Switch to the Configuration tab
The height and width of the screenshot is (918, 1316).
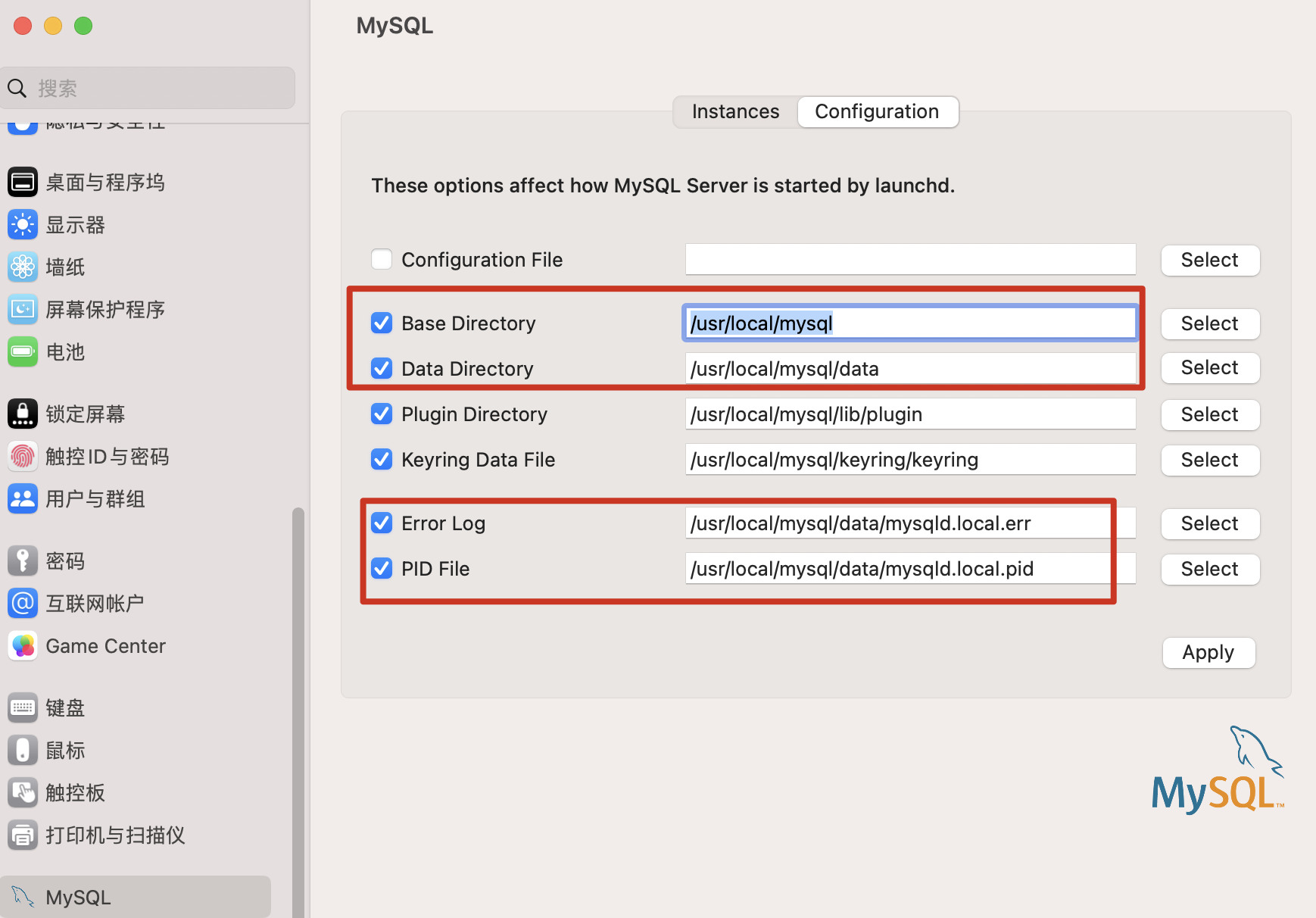pyautogui.click(x=878, y=111)
